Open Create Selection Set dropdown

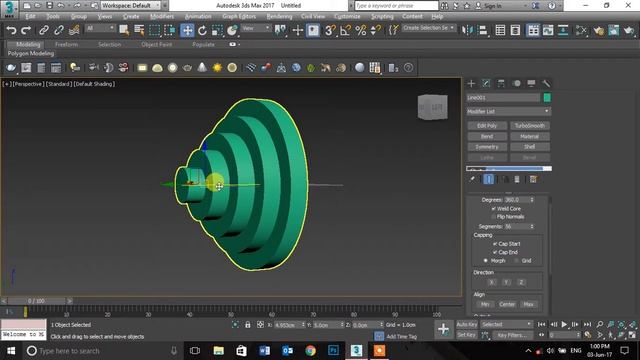click(x=428, y=28)
